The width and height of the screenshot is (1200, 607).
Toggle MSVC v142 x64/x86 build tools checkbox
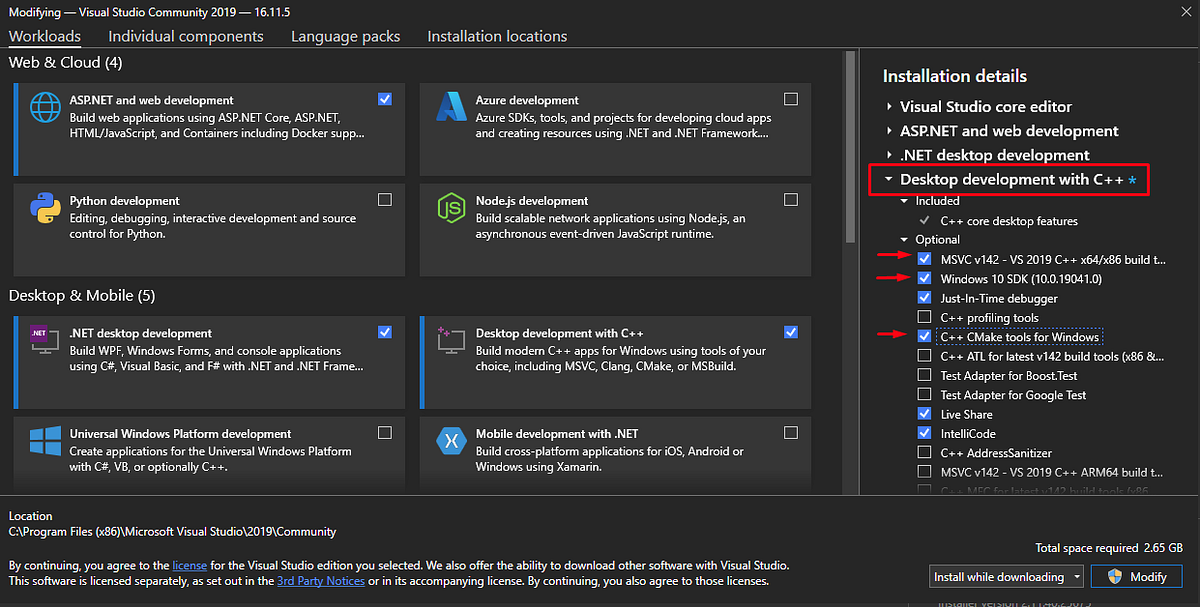click(x=924, y=259)
